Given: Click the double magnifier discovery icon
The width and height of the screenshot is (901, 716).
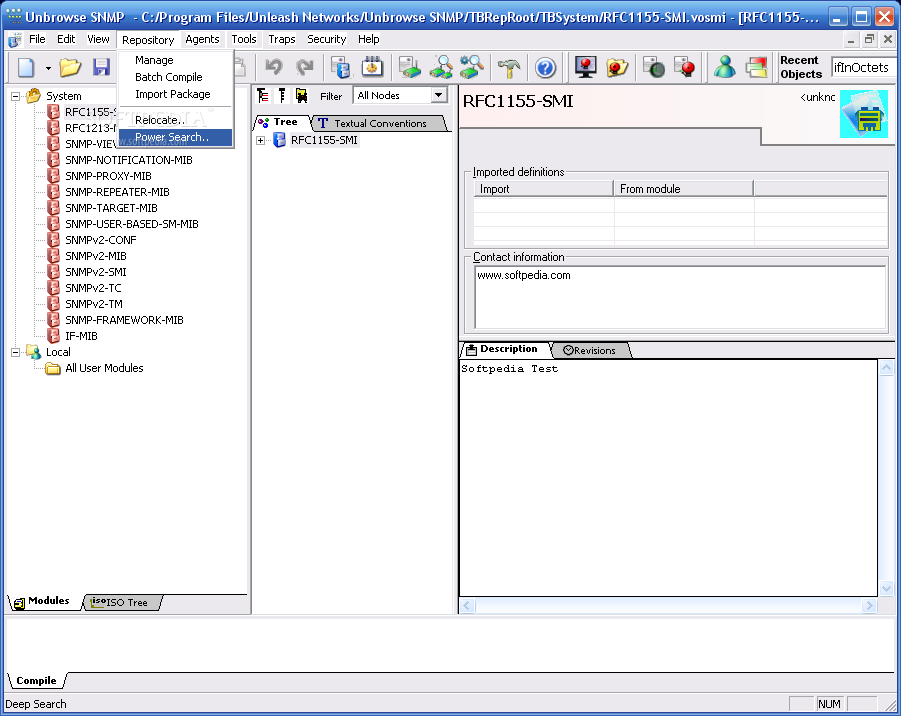Looking at the screenshot, I should click(x=472, y=68).
